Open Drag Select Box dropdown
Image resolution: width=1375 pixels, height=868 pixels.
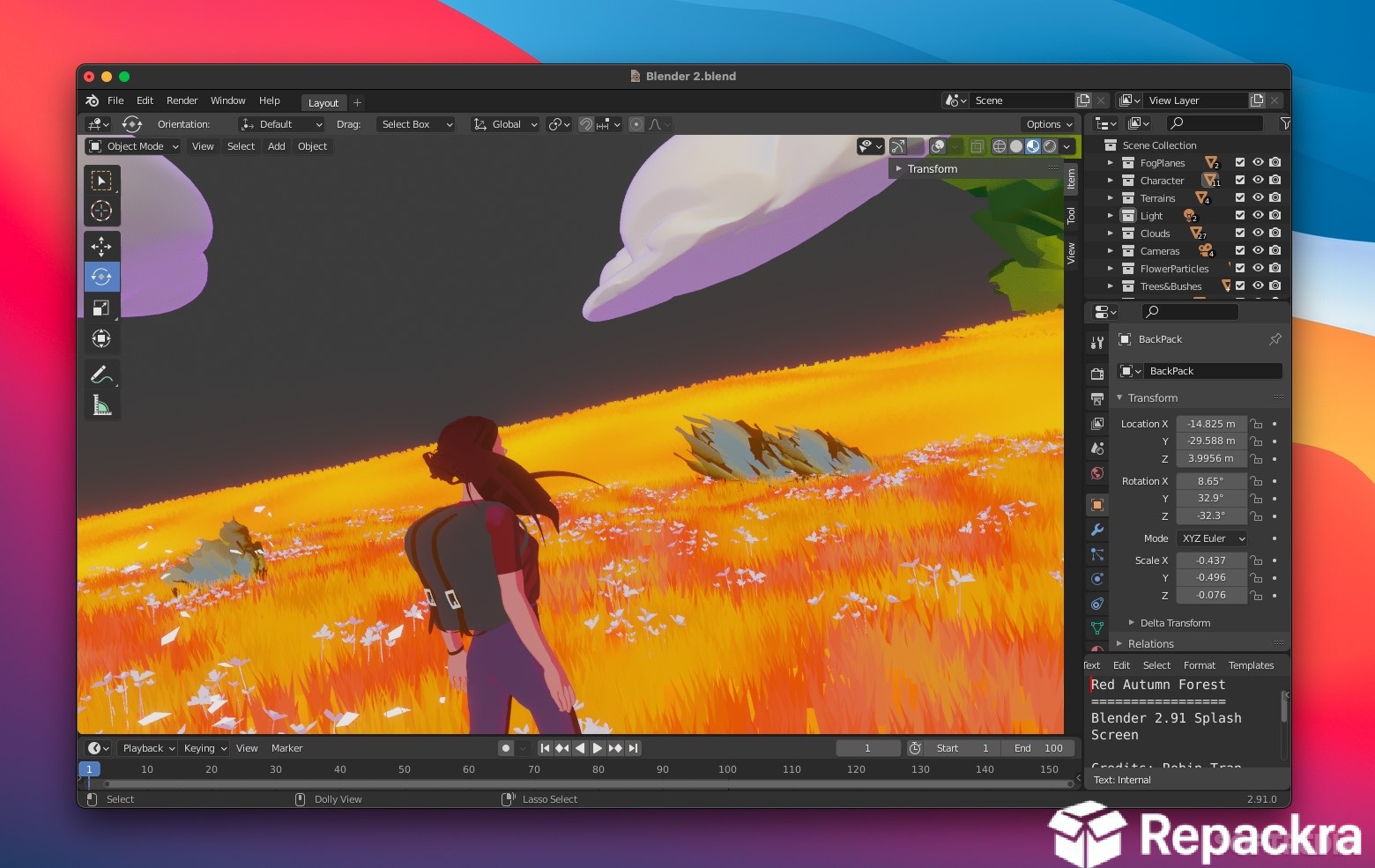coord(416,124)
